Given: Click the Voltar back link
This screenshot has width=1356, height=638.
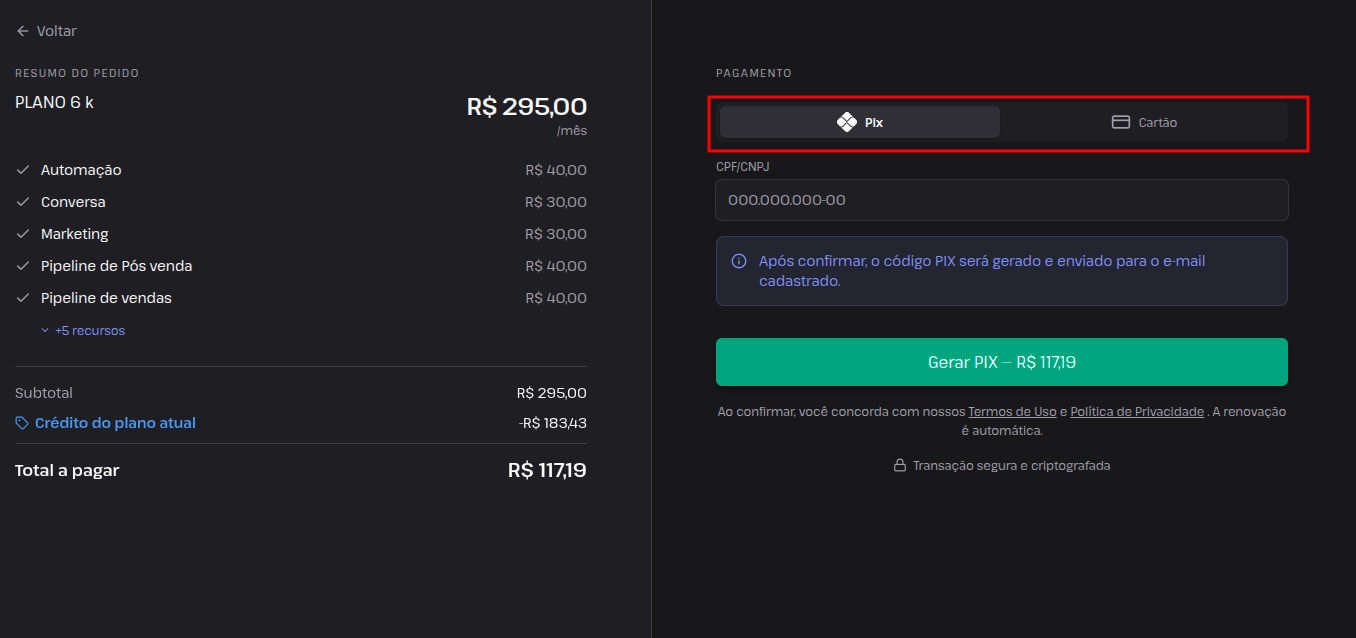Looking at the screenshot, I should click(46, 31).
